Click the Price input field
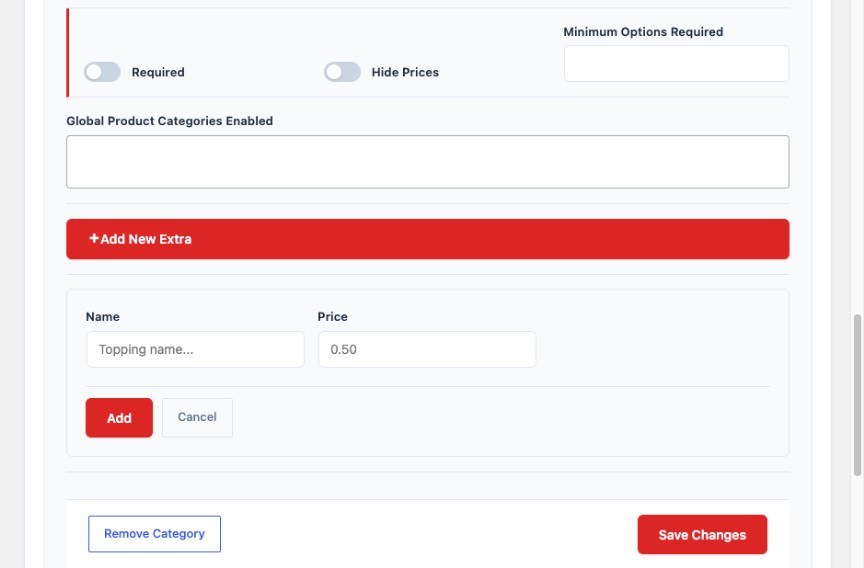The height and width of the screenshot is (568, 864). pyautogui.click(x=427, y=349)
